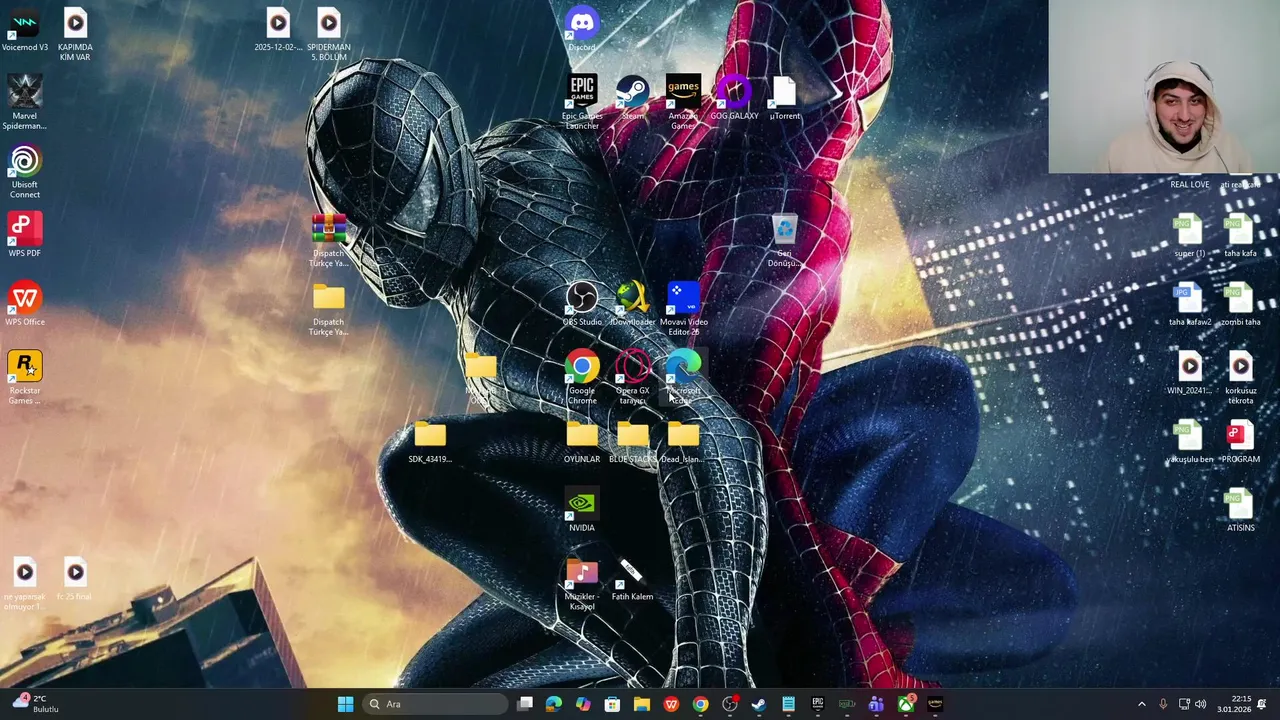Launch GOG GALAXY from the desktop

coord(734,97)
